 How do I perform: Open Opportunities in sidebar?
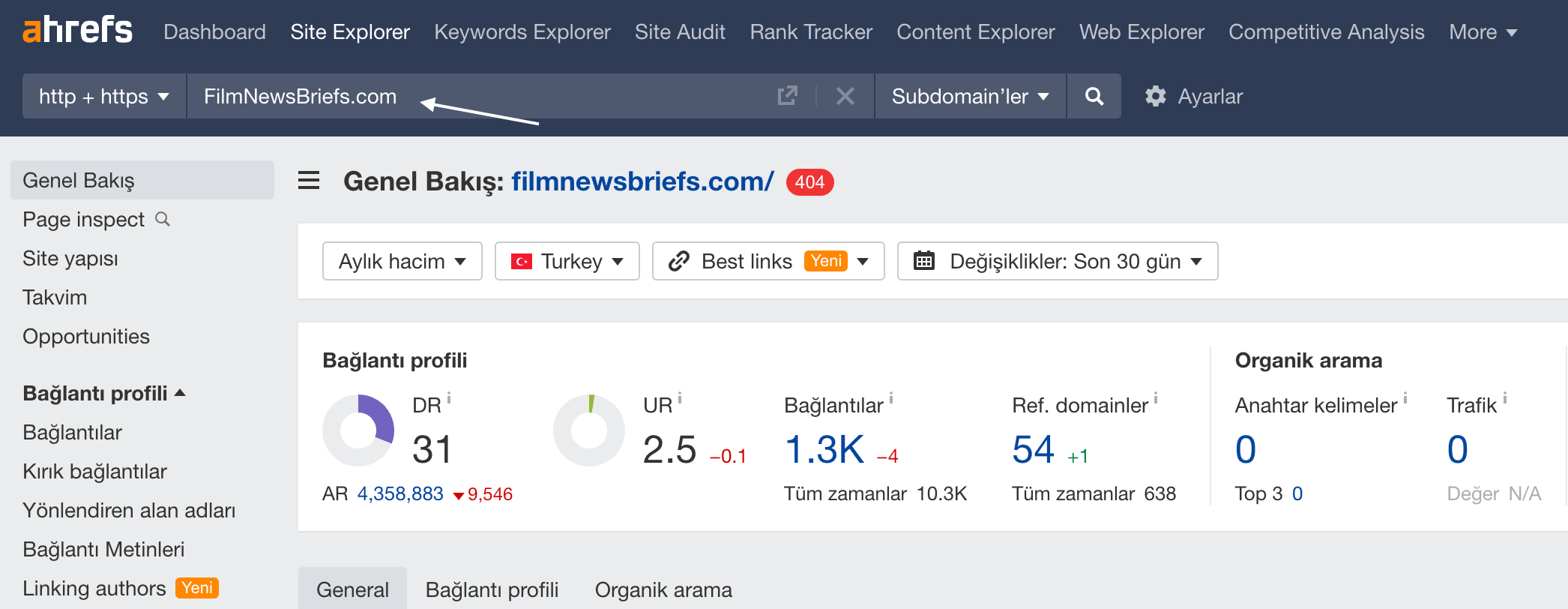(86, 336)
